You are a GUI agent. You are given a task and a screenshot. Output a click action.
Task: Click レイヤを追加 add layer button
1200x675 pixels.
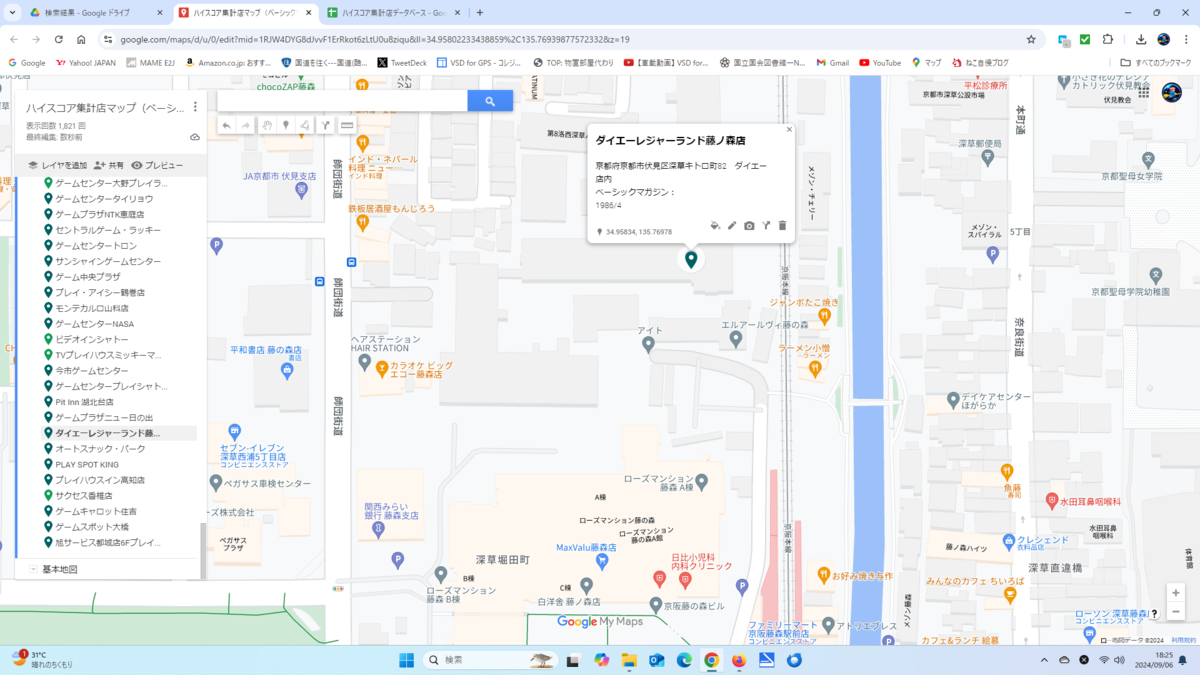[57, 165]
